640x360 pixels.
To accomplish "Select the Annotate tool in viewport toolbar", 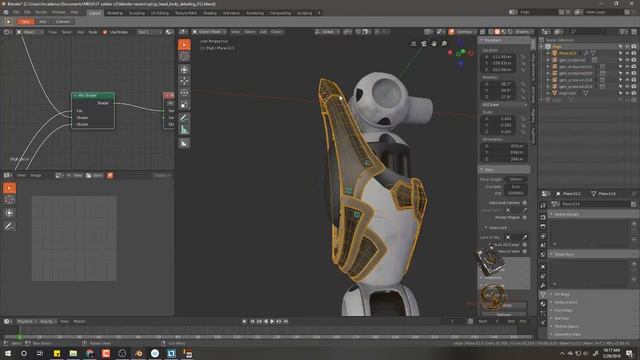I will coord(184,118).
